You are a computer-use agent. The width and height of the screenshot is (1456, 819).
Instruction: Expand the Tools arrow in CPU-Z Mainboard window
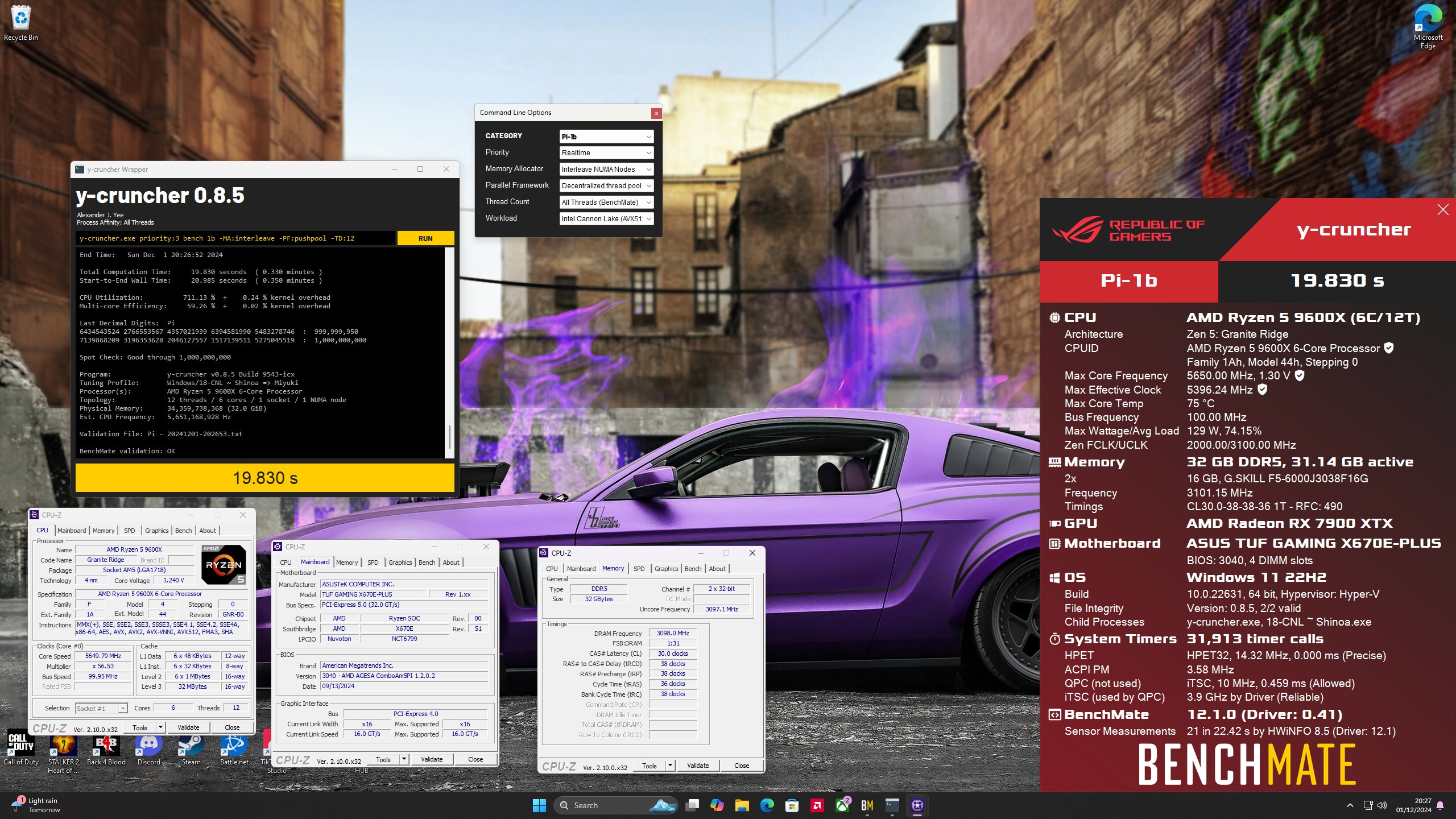(x=404, y=759)
